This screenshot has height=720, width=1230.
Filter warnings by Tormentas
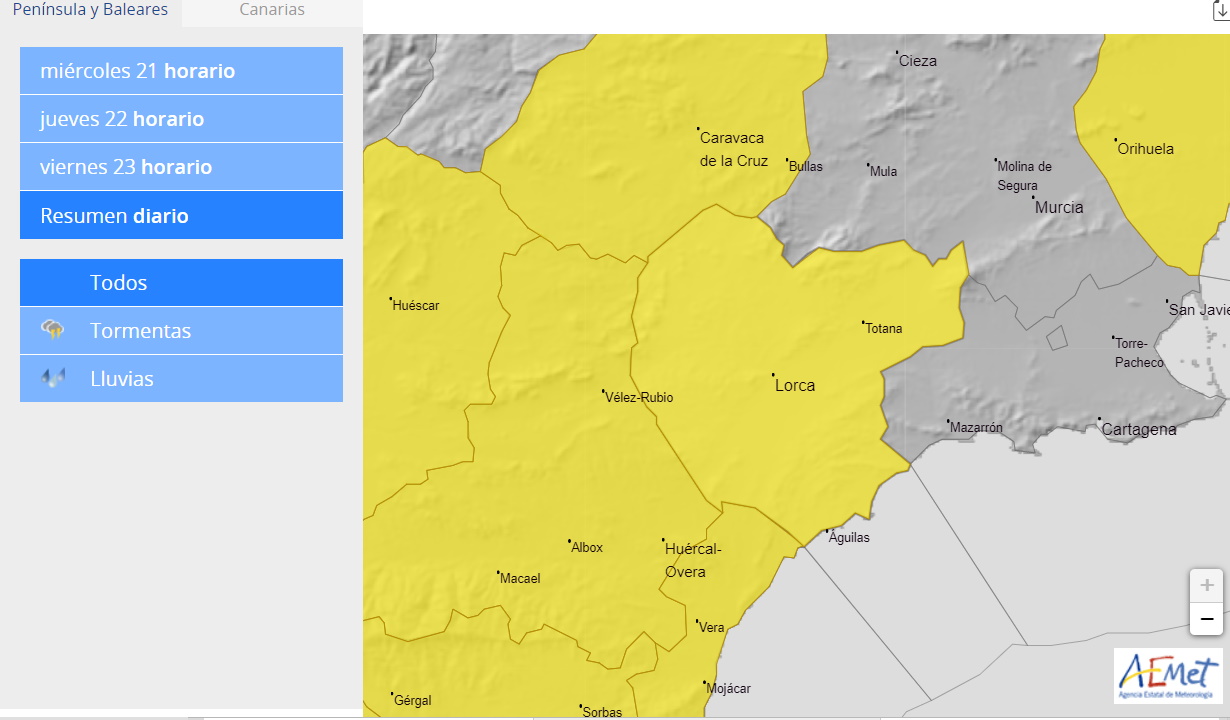tap(181, 331)
